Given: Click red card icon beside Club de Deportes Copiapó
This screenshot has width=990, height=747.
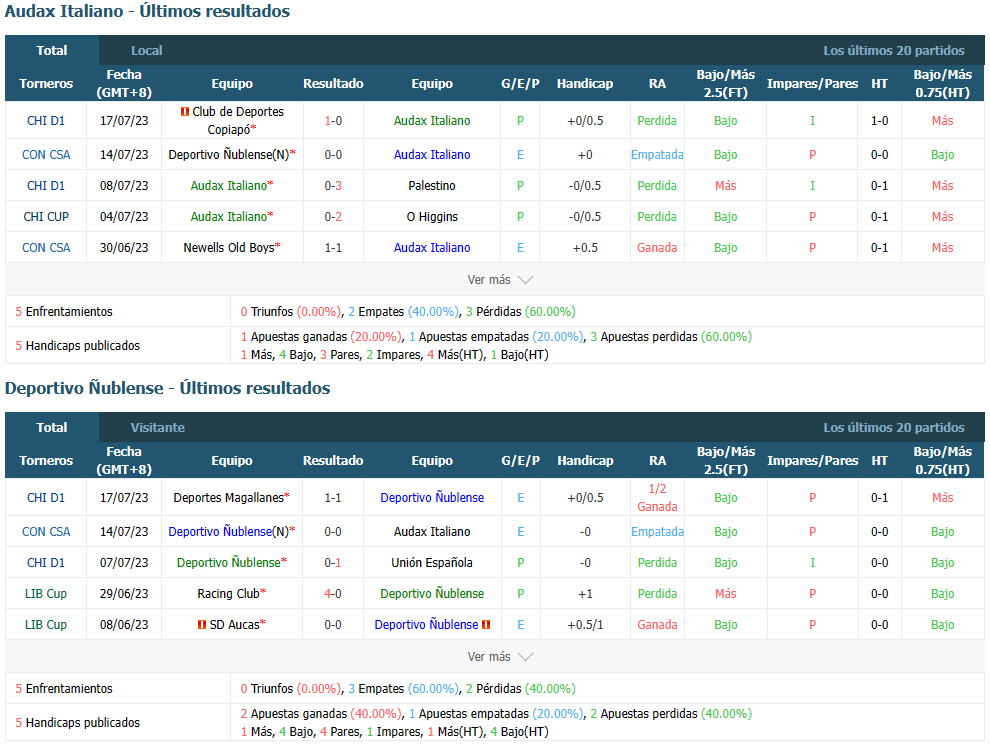Looking at the screenshot, I should [x=185, y=112].
